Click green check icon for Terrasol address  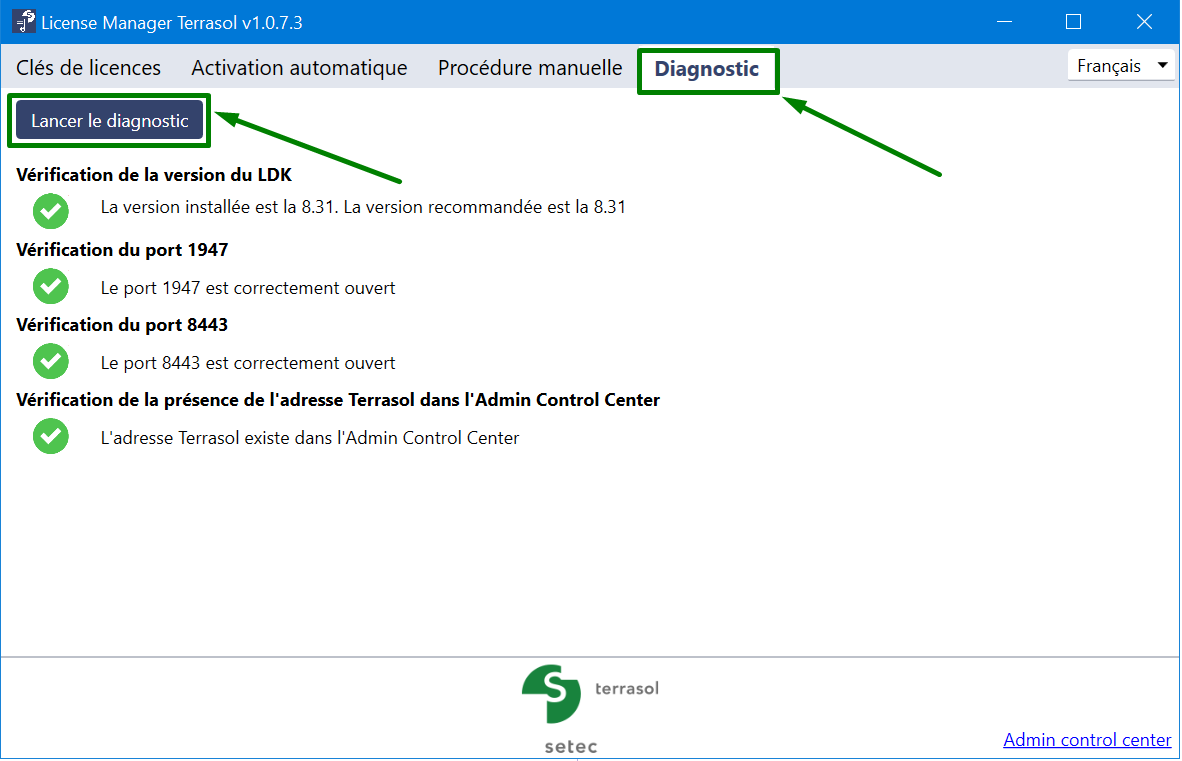pos(51,436)
